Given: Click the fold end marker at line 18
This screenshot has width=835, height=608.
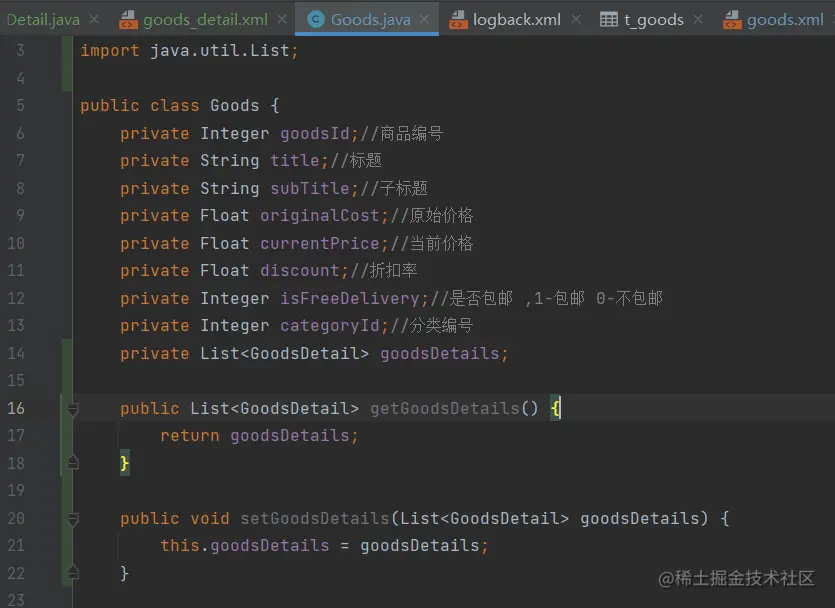Looking at the screenshot, I should (x=73, y=463).
